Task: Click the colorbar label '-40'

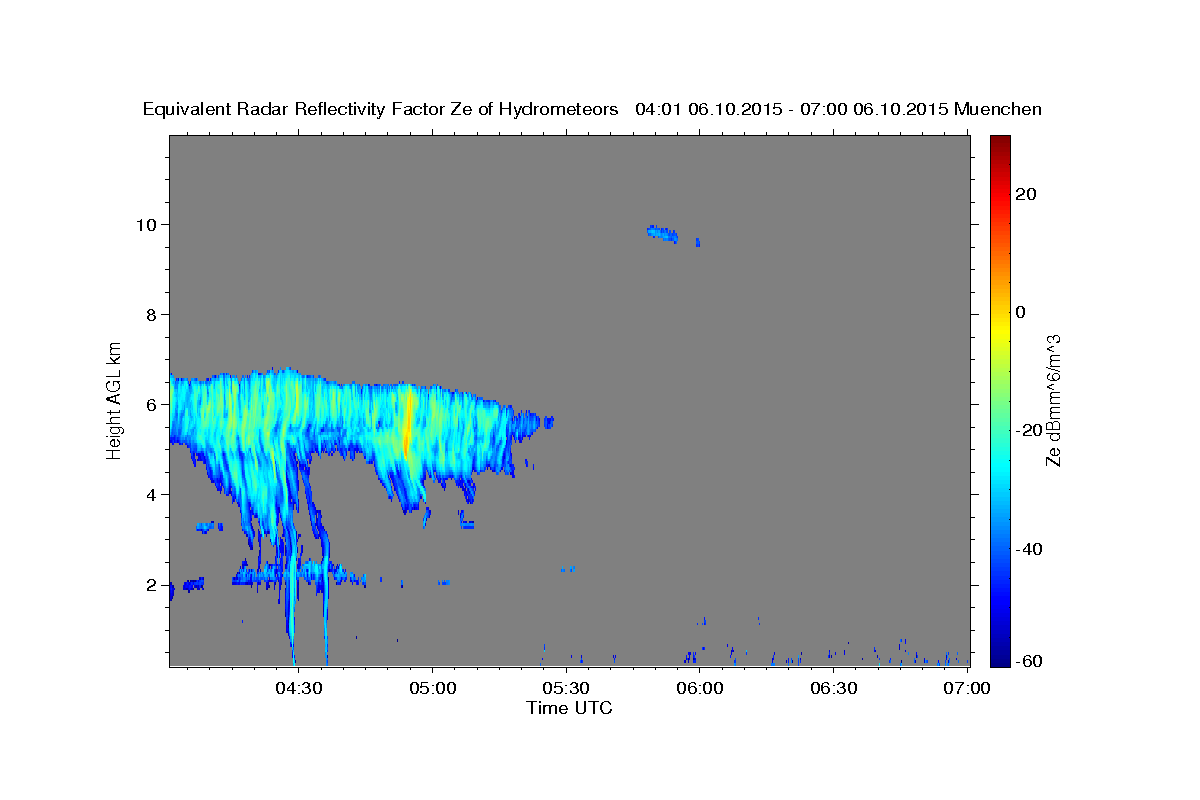Action: pyautogui.click(x=1028, y=549)
